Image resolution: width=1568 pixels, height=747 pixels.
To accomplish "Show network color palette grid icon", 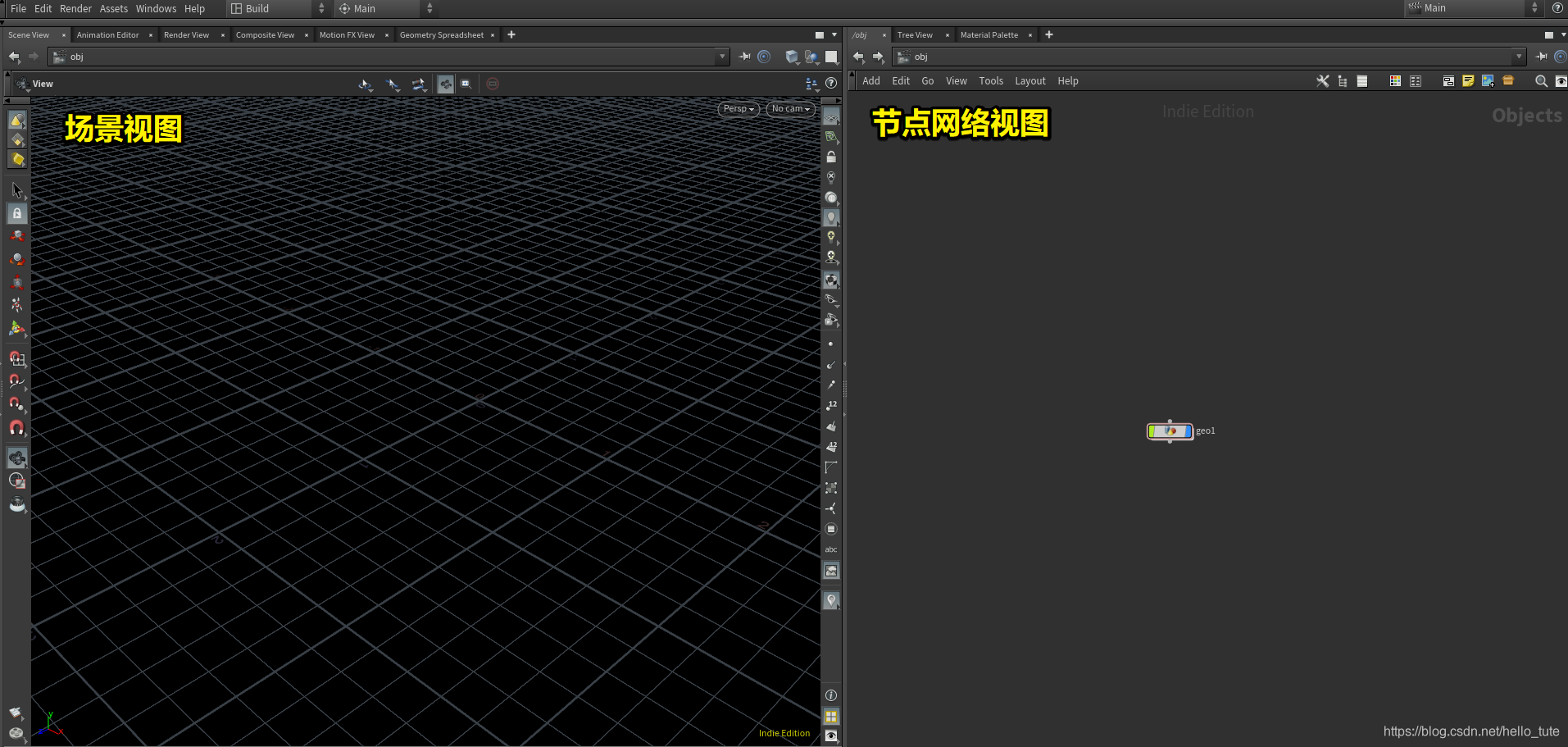I will (x=1395, y=81).
